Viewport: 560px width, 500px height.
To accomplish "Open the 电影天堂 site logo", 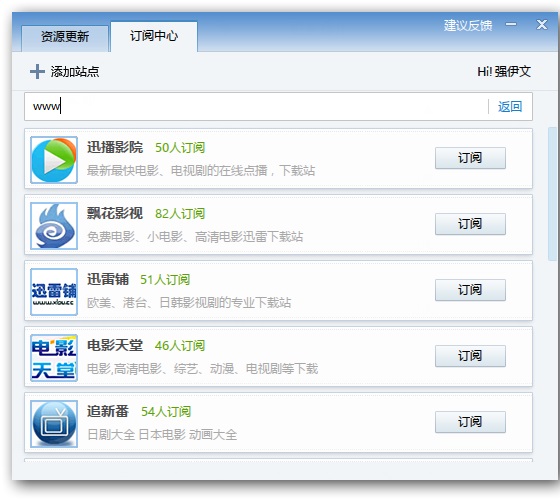I will 54,358.
